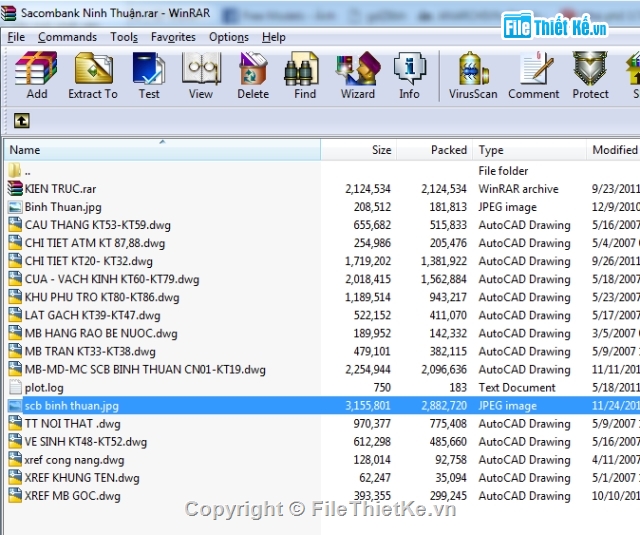Click the plot.log document icon
The image size is (640, 535).
15,387
